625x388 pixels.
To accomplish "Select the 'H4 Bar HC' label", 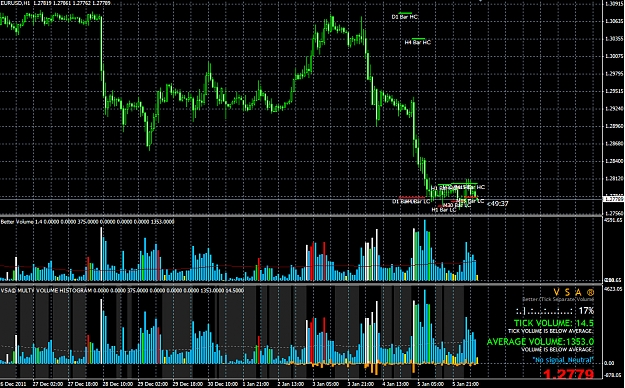I will pyautogui.click(x=418, y=42).
